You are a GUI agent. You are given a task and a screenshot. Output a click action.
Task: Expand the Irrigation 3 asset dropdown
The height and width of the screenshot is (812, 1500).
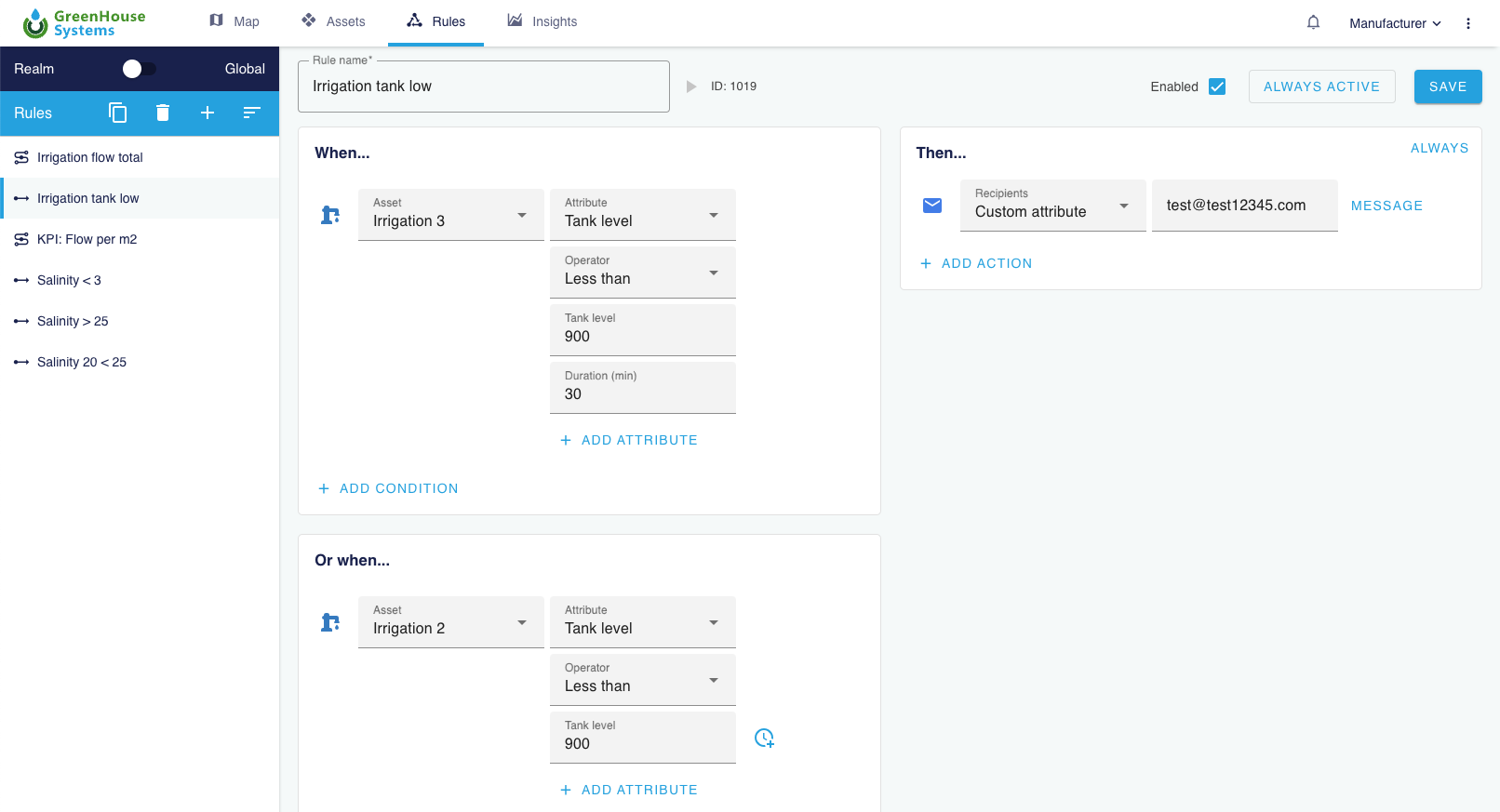[450, 215]
